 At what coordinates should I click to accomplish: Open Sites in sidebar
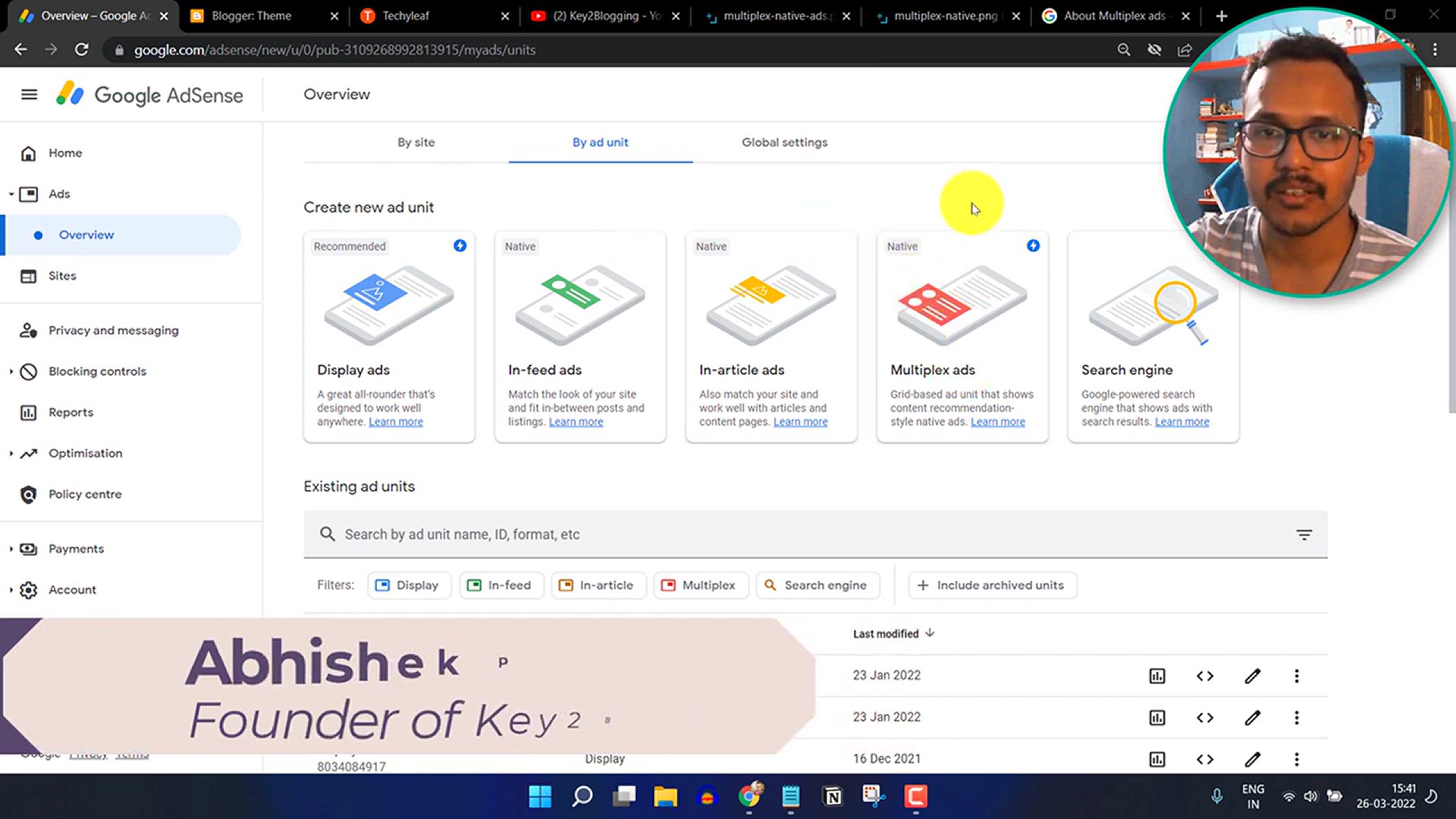(62, 276)
